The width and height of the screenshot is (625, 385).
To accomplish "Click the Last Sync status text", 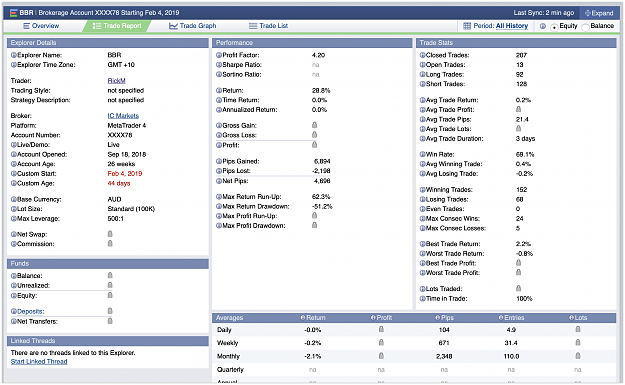I will pos(544,13).
